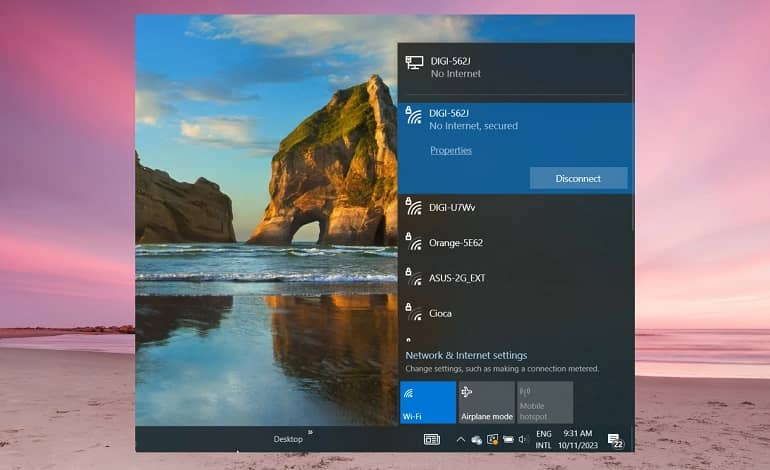Expand the Desktop toolbar chevron
This screenshot has width=770, height=470.
pyautogui.click(x=310, y=432)
